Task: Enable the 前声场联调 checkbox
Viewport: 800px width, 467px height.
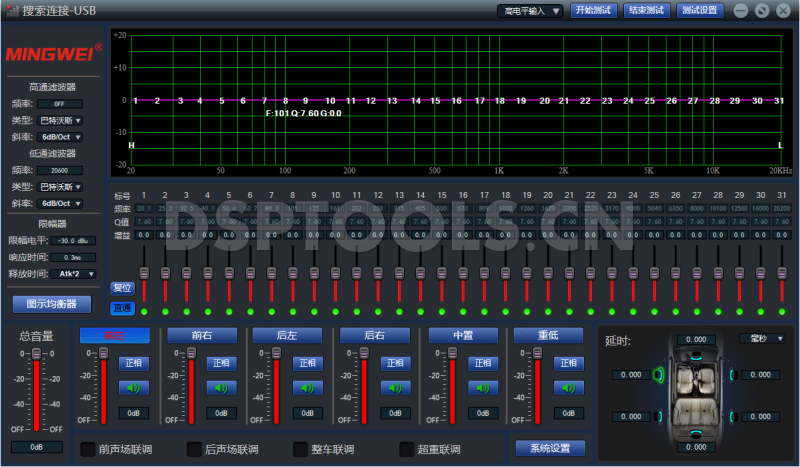Action: (88, 449)
